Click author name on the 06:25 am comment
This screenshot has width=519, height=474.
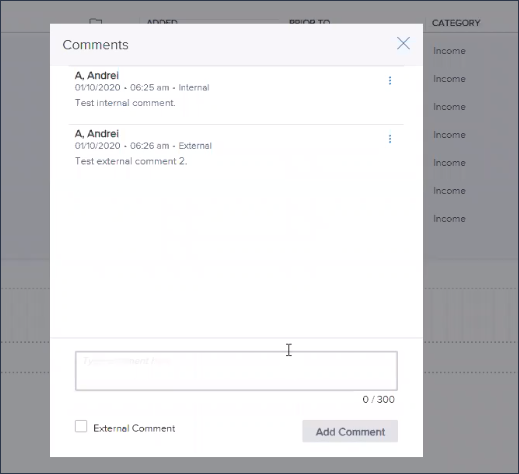[97, 76]
